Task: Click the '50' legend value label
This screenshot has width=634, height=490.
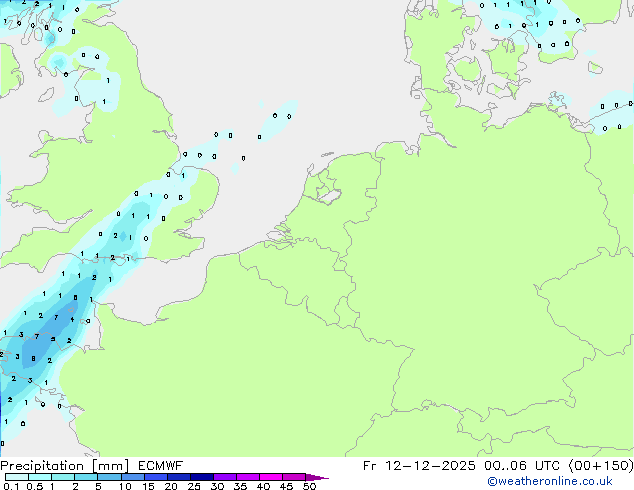Action: (x=309, y=486)
